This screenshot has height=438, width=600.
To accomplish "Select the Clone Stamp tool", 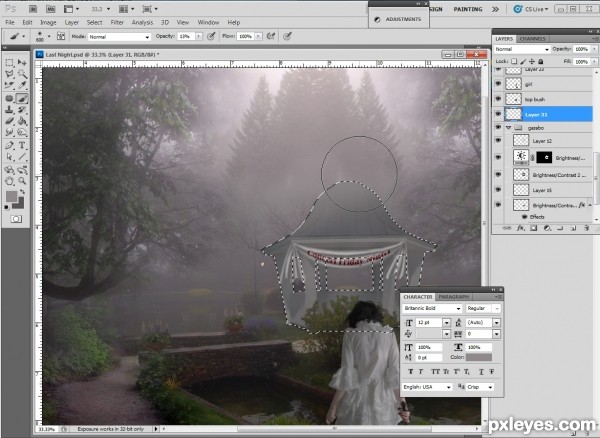I will [10, 110].
